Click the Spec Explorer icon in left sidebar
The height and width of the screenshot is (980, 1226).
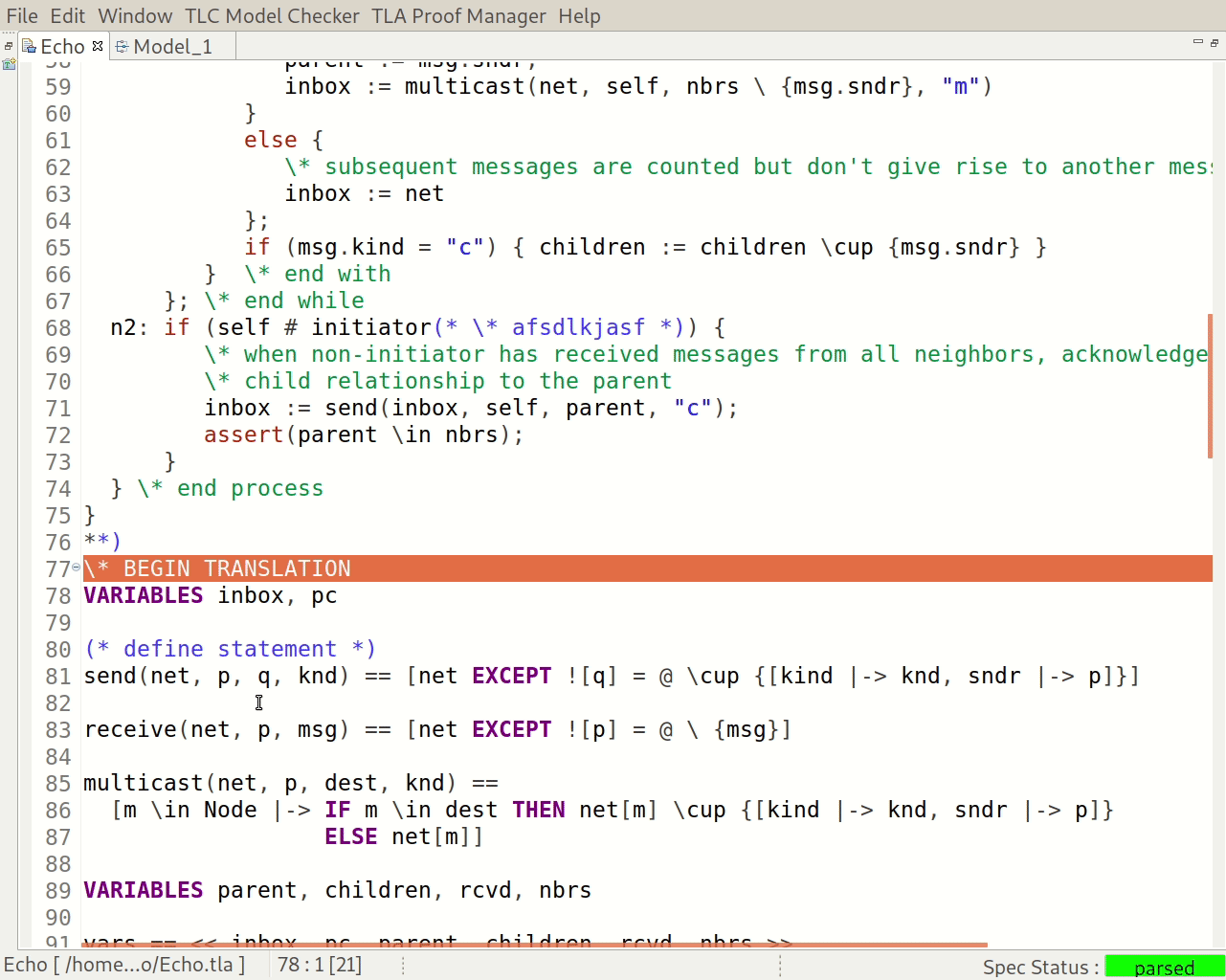coord(9,64)
